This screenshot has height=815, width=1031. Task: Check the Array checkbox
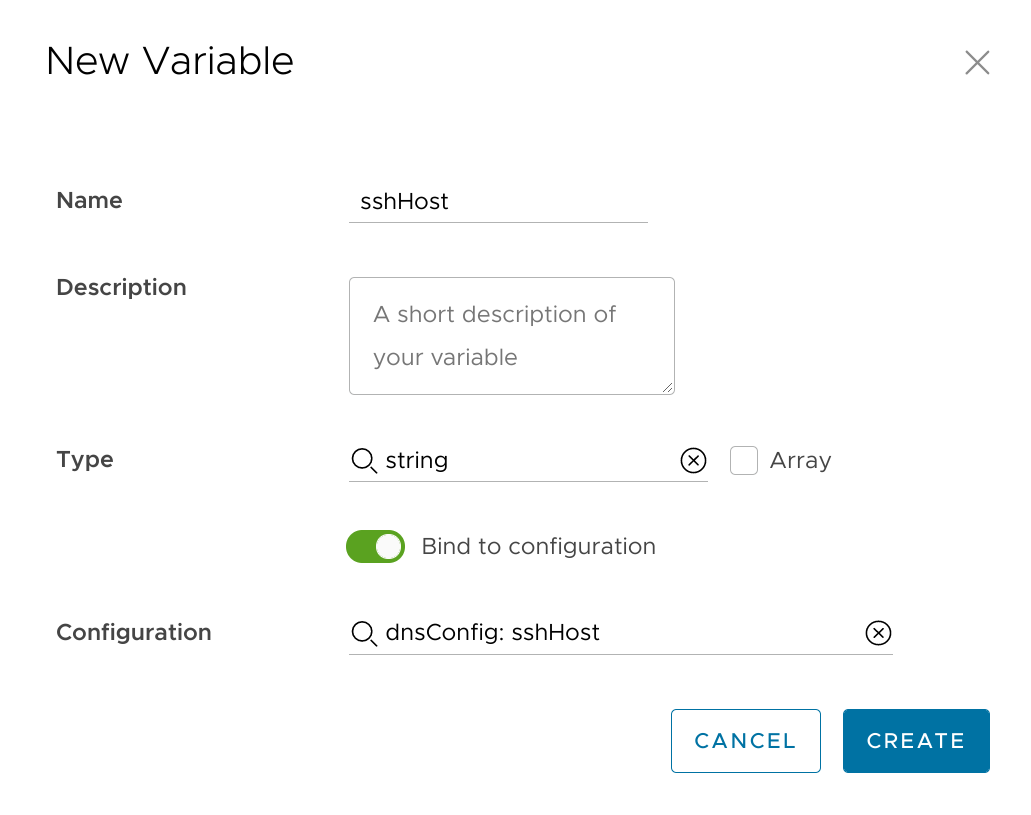click(744, 460)
